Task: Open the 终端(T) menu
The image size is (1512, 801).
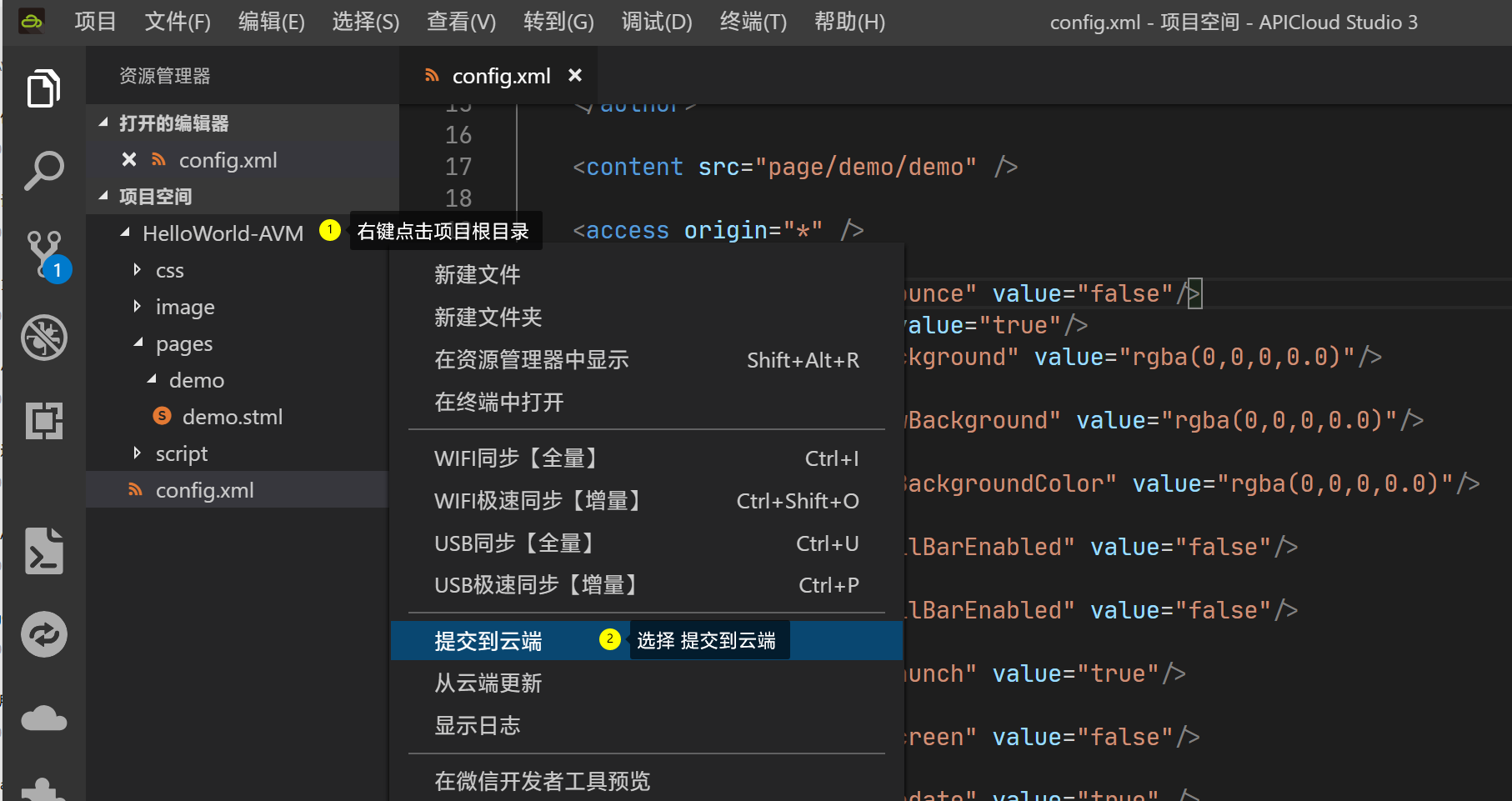Action: 753,22
